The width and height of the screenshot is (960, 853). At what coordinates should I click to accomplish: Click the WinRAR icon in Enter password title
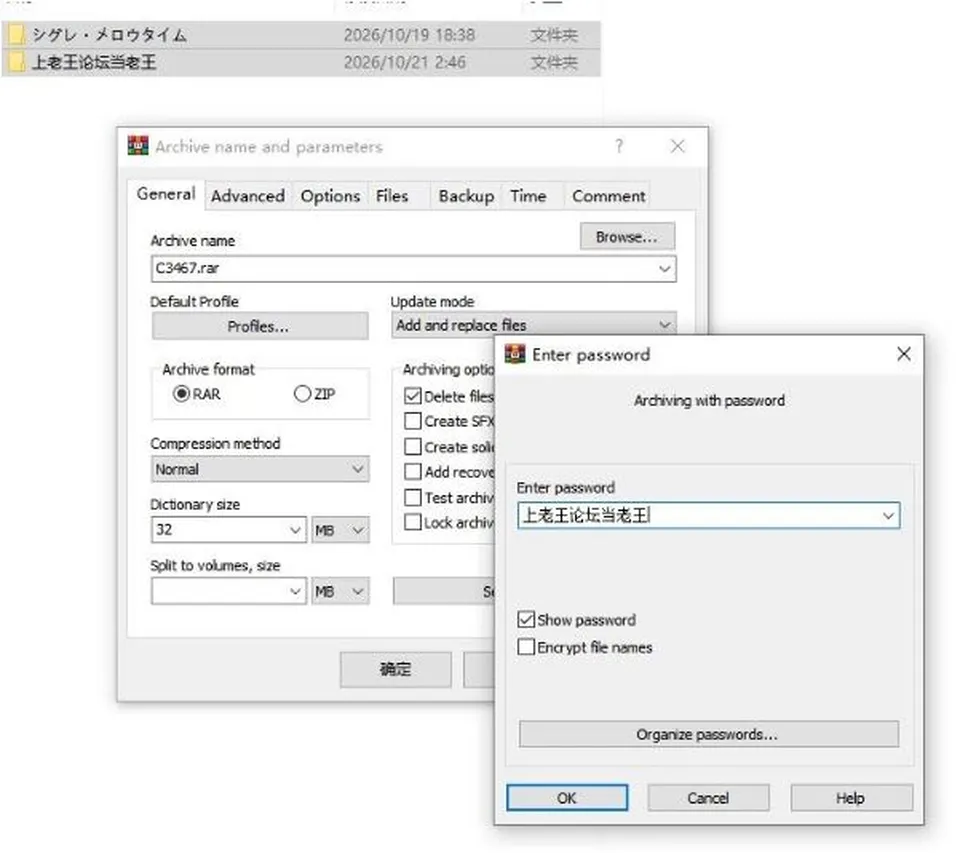tap(514, 354)
